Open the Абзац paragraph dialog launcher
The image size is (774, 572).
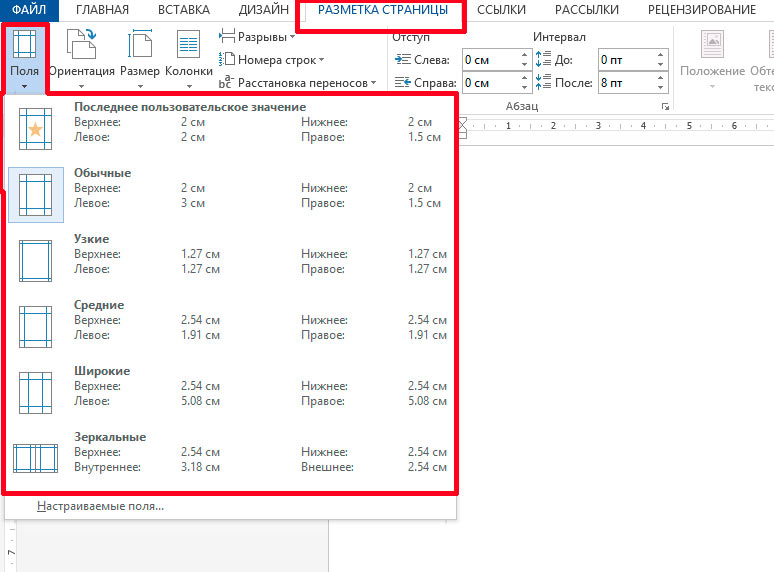[x=665, y=106]
